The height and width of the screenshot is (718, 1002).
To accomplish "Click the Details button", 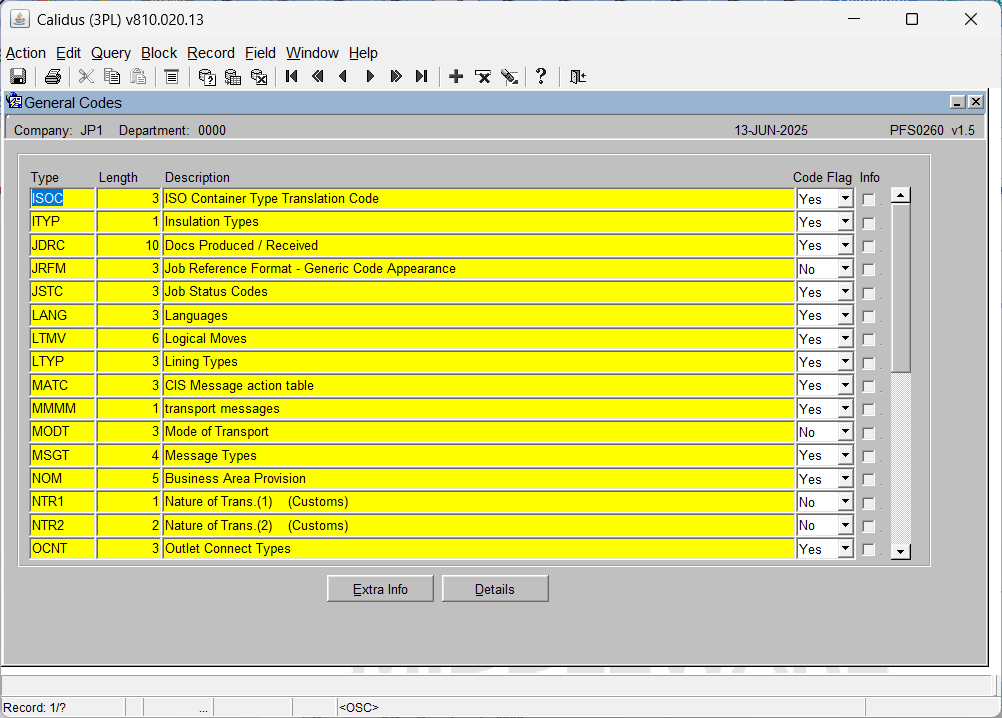I will pyautogui.click(x=495, y=589).
